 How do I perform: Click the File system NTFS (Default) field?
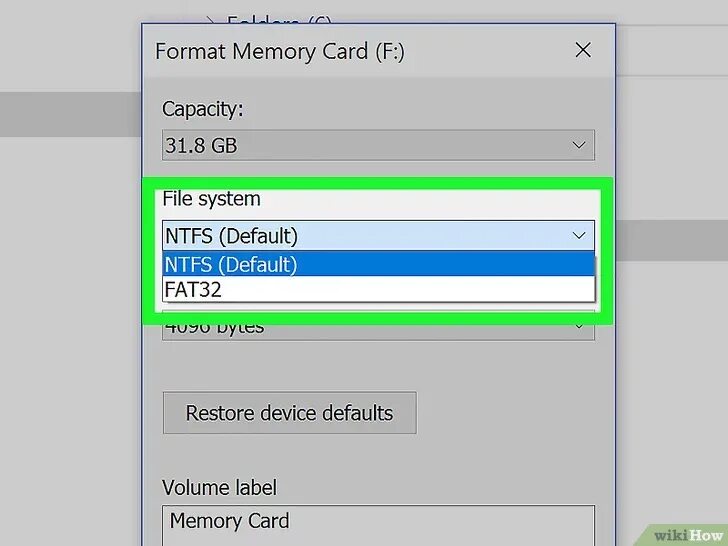378,236
